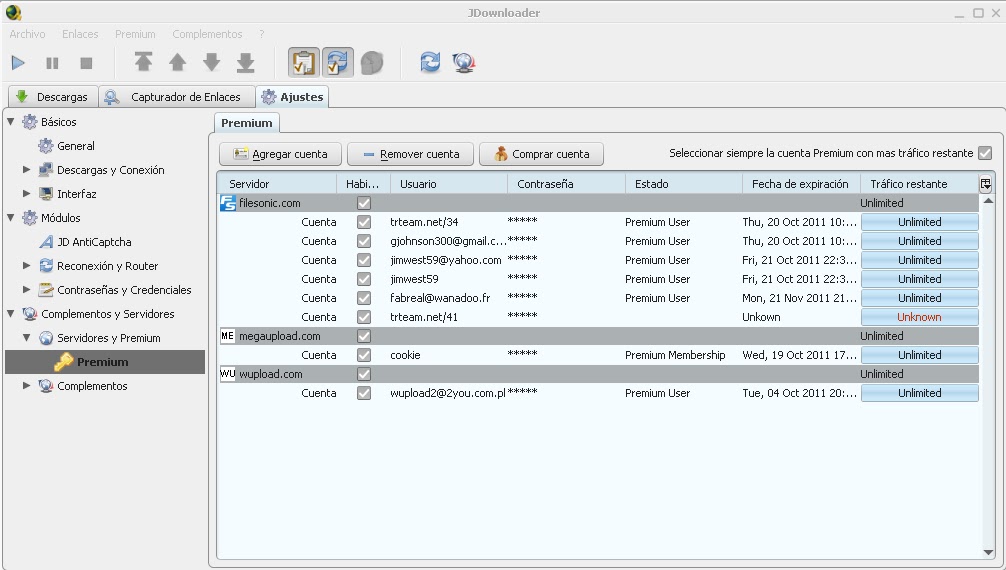Viewport: 1006px width, 570px height.
Task: Uncheck the wupload2@2you.com.pl account checkbox
Action: pos(364,393)
